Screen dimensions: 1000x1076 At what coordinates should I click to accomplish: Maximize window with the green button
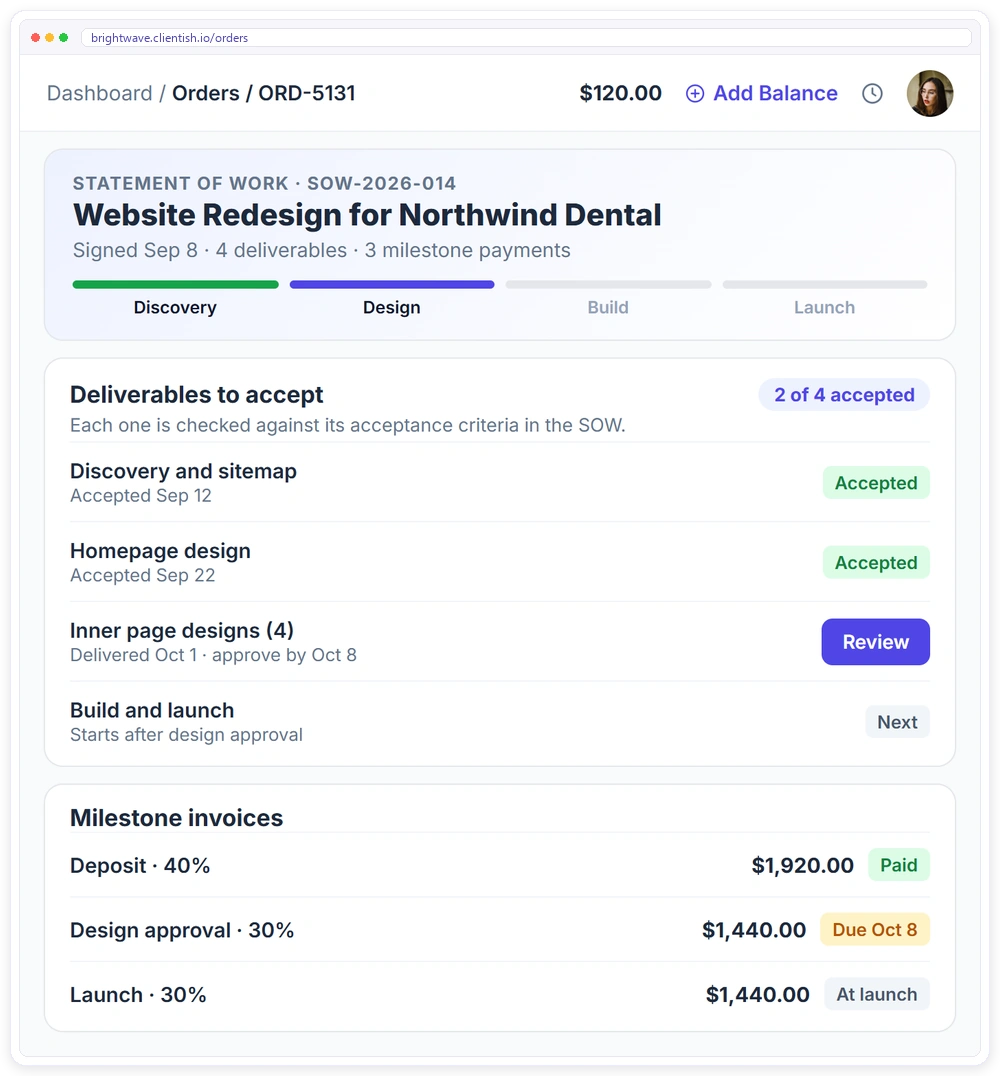coord(63,38)
